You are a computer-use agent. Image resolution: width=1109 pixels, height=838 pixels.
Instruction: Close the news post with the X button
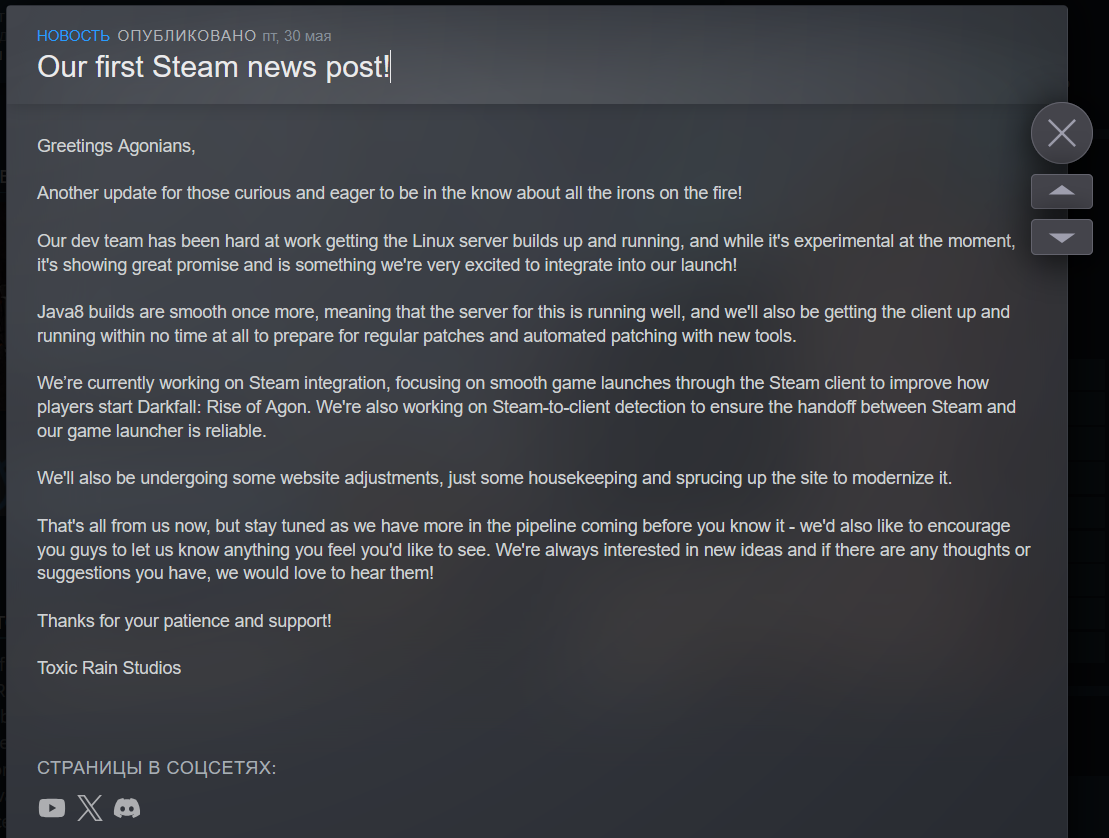[x=1062, y=133]
